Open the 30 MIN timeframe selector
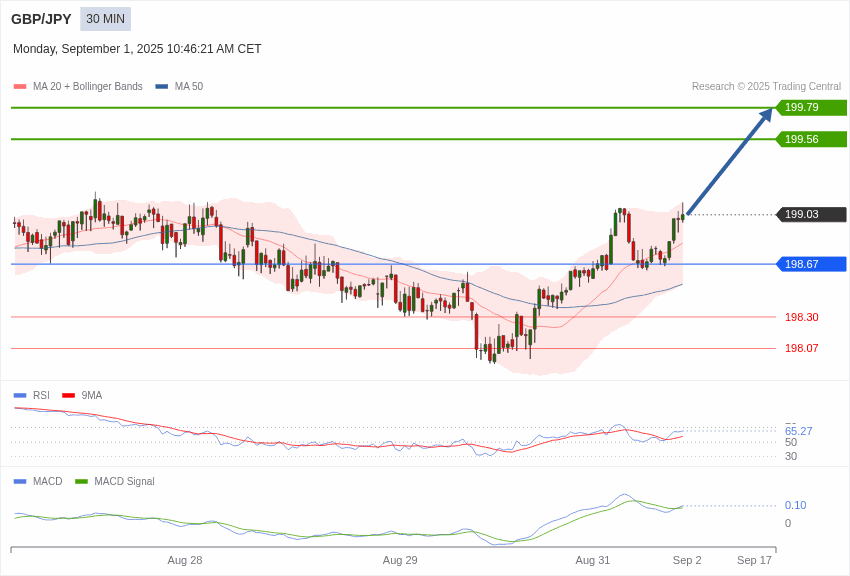 [105, 19]
